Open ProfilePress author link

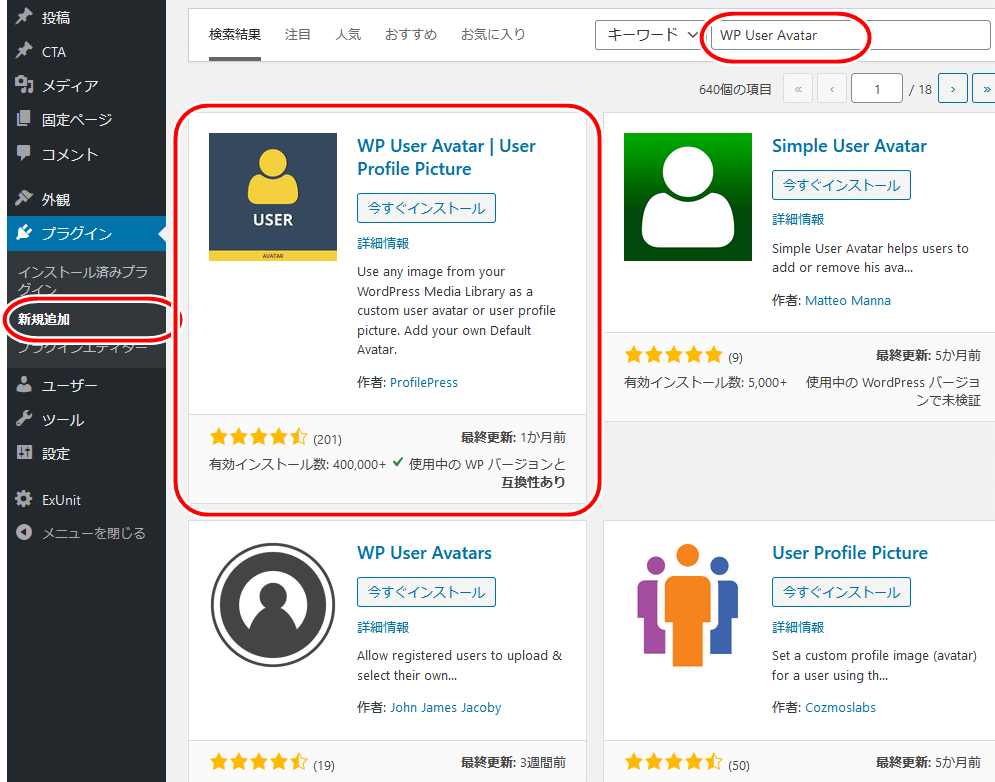[424, 382]
